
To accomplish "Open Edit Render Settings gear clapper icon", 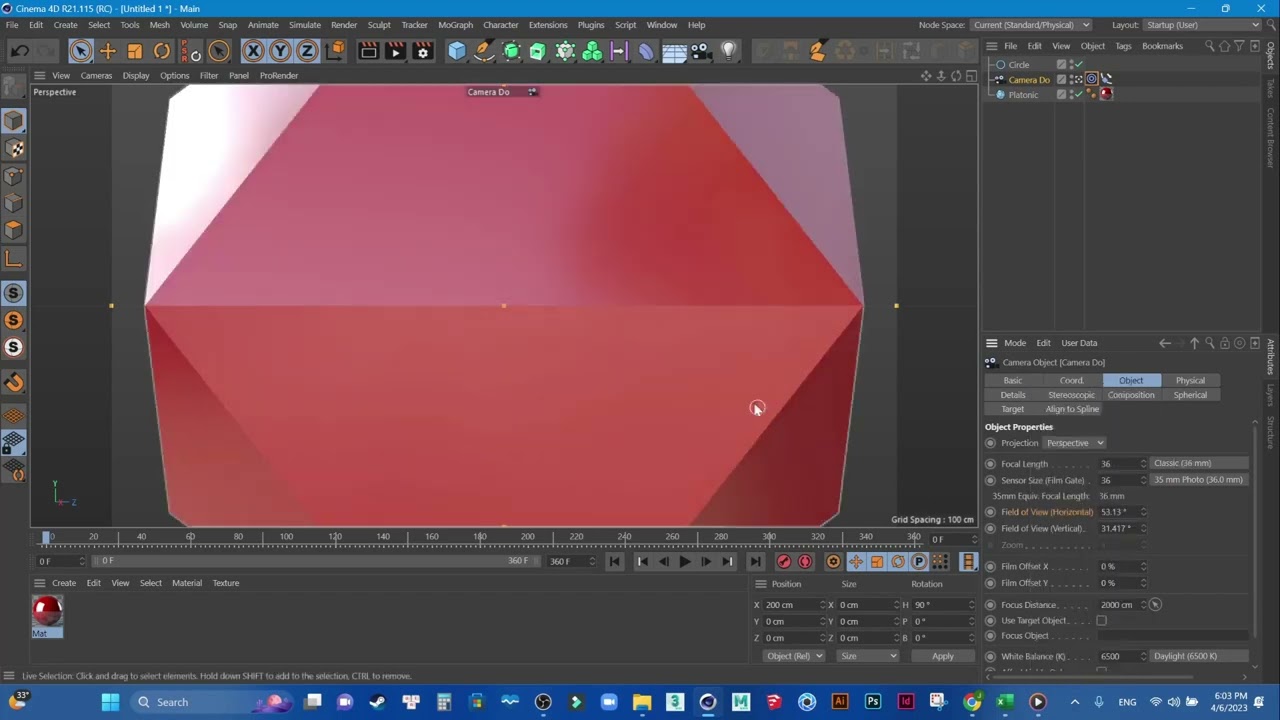I will coord(423,51).
